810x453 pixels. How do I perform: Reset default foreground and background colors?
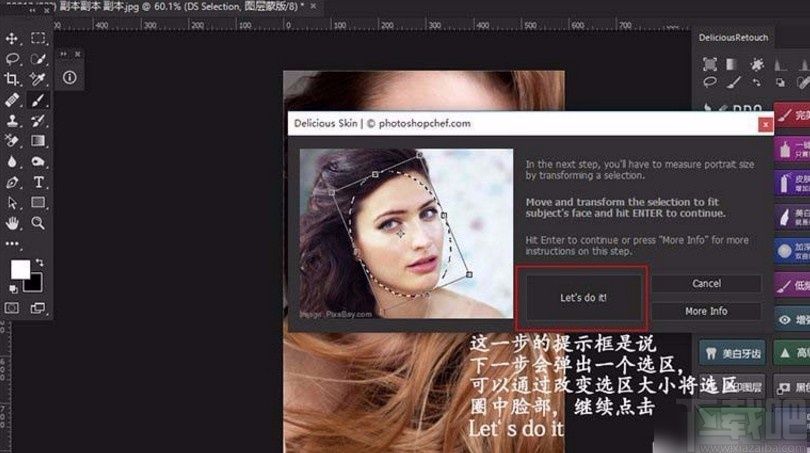click(x=13, y=289)
